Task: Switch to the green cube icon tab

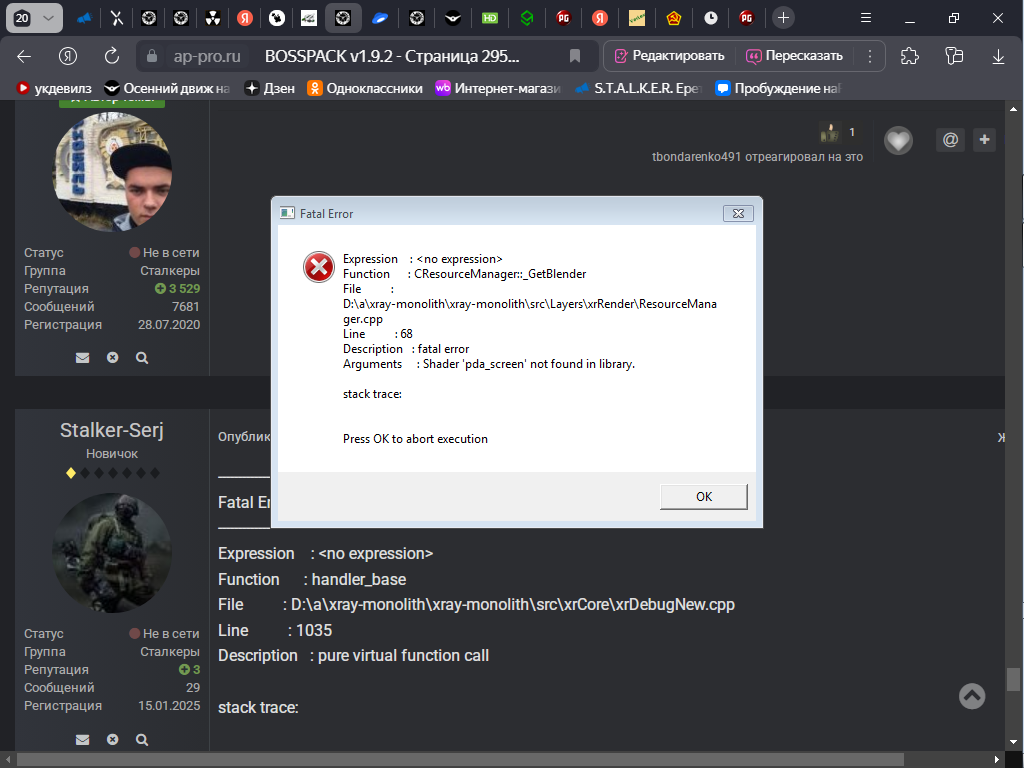Action: tap(526, 18)
